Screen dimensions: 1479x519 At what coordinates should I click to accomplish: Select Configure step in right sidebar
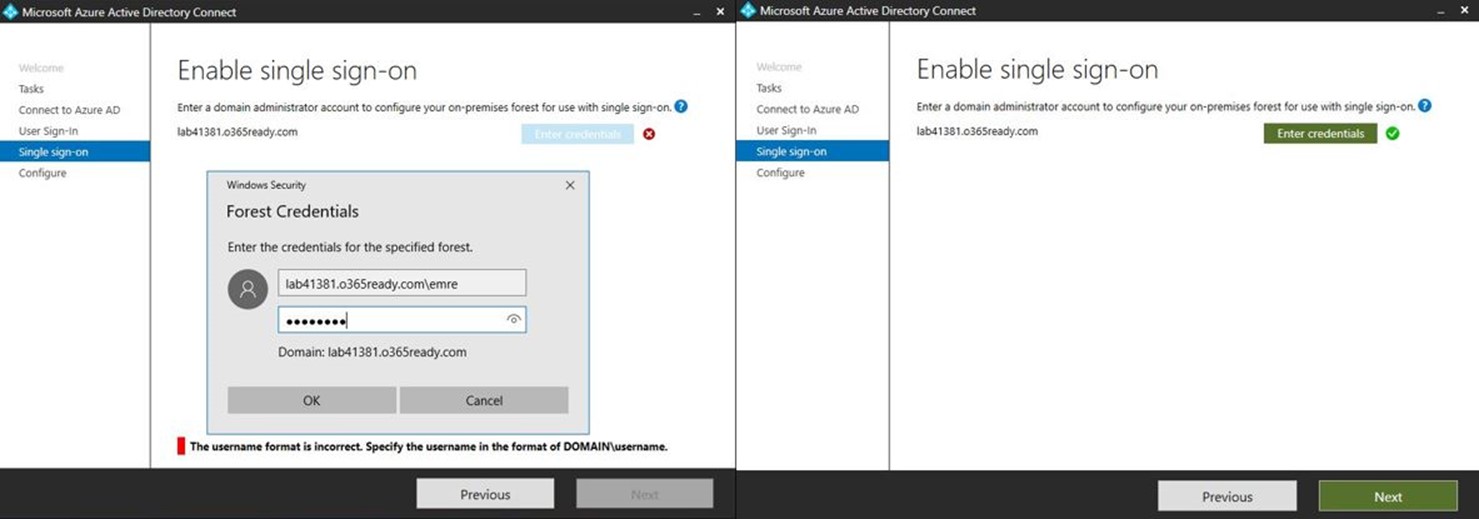click(780, 172)
